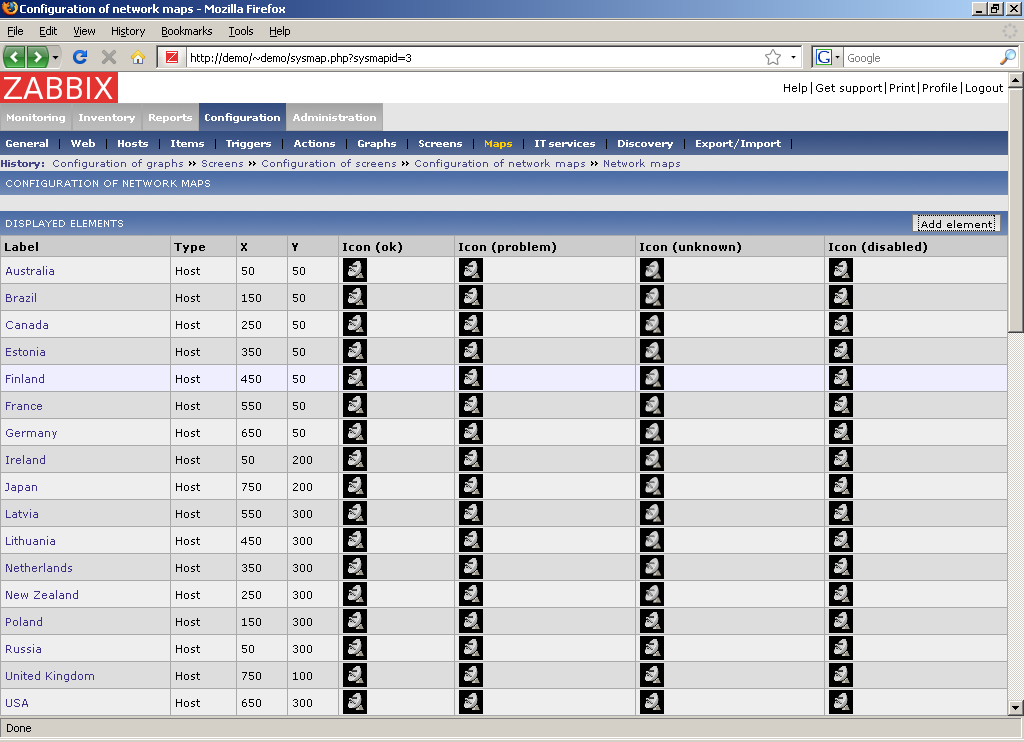Open the Export/Import submenu item
Screen dimensions: 1024x742
click(x=738, y=144)
